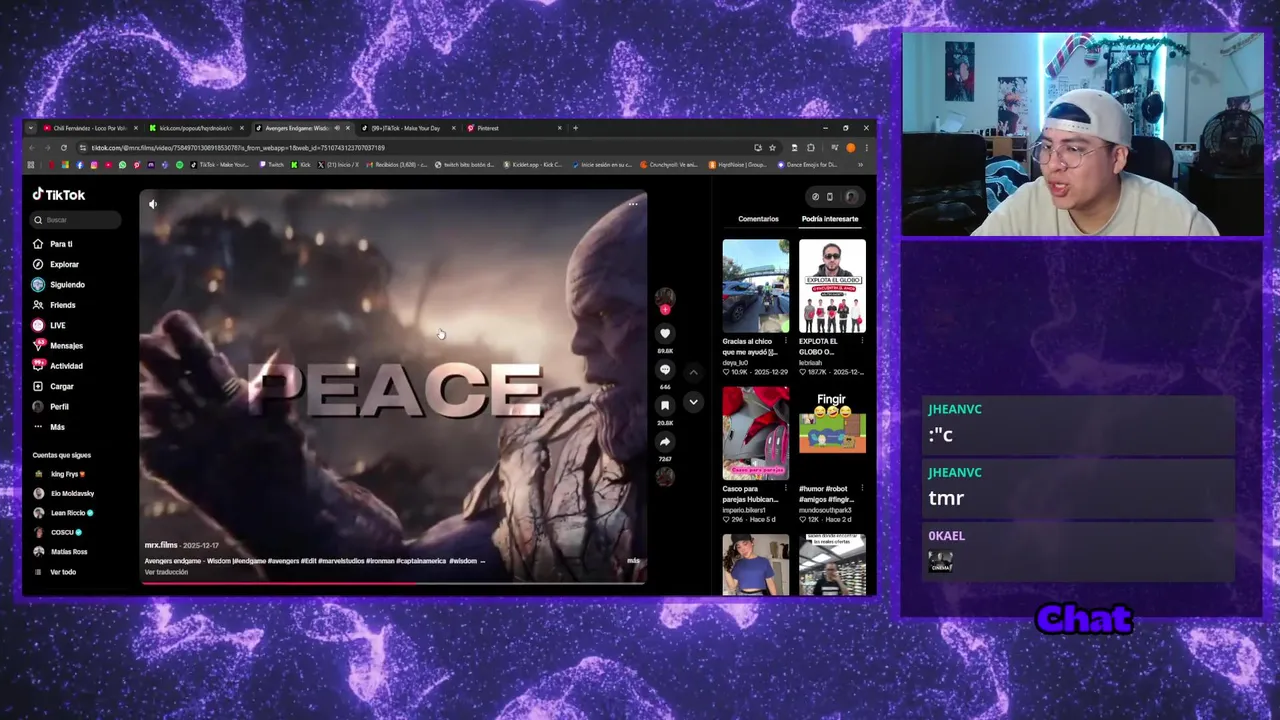Bookmark this page with star icon
This screenshot has height=720, width=1280.
pyautogui.click(x=772, y=148)
